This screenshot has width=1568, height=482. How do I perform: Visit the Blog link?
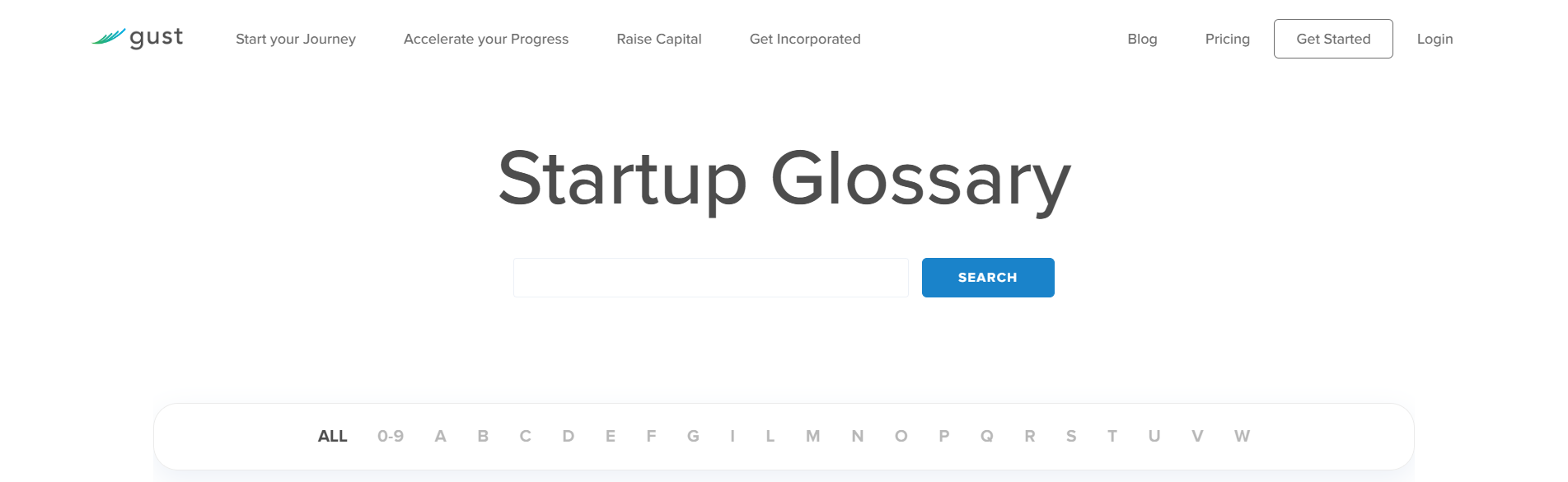(1142, 39)
